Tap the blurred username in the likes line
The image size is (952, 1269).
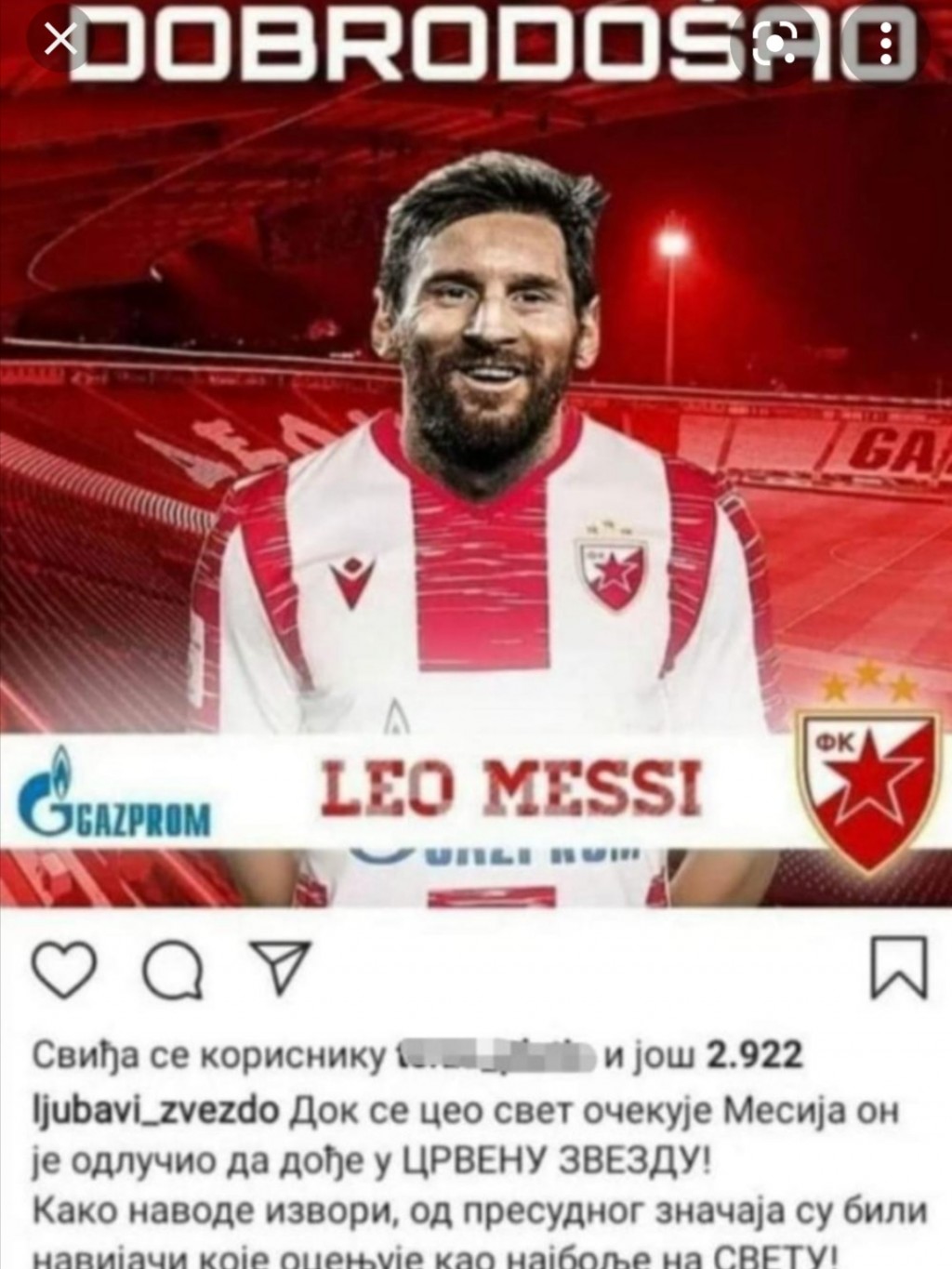coord(491,1056)
